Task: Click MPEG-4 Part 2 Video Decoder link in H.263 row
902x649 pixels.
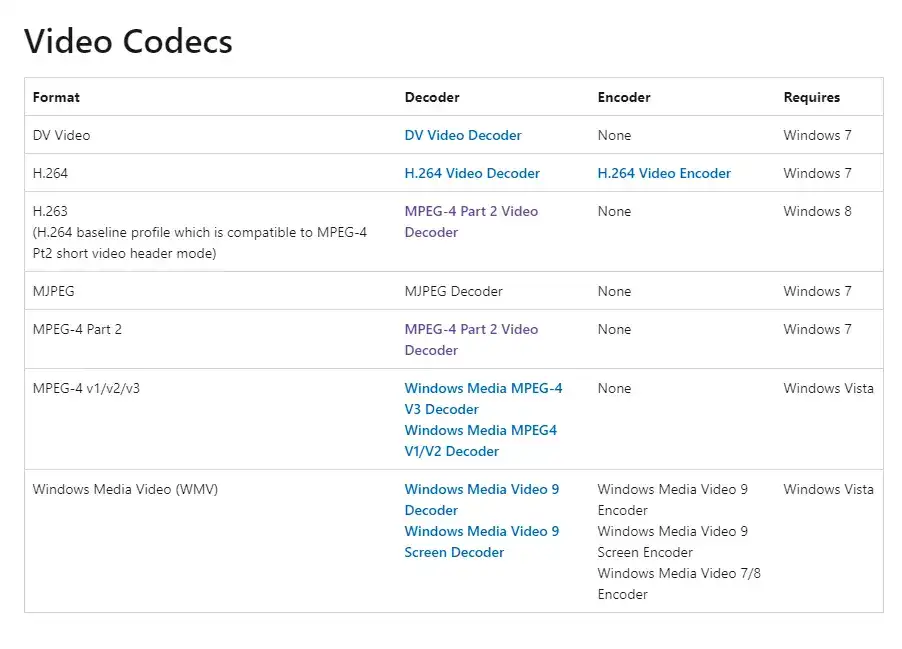Action: [x=471, y=222]
